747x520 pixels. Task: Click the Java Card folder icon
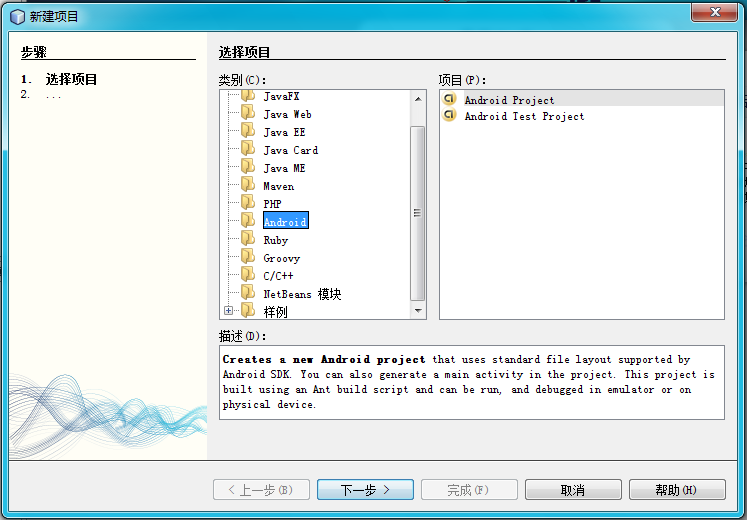click(x=248, y=150)
